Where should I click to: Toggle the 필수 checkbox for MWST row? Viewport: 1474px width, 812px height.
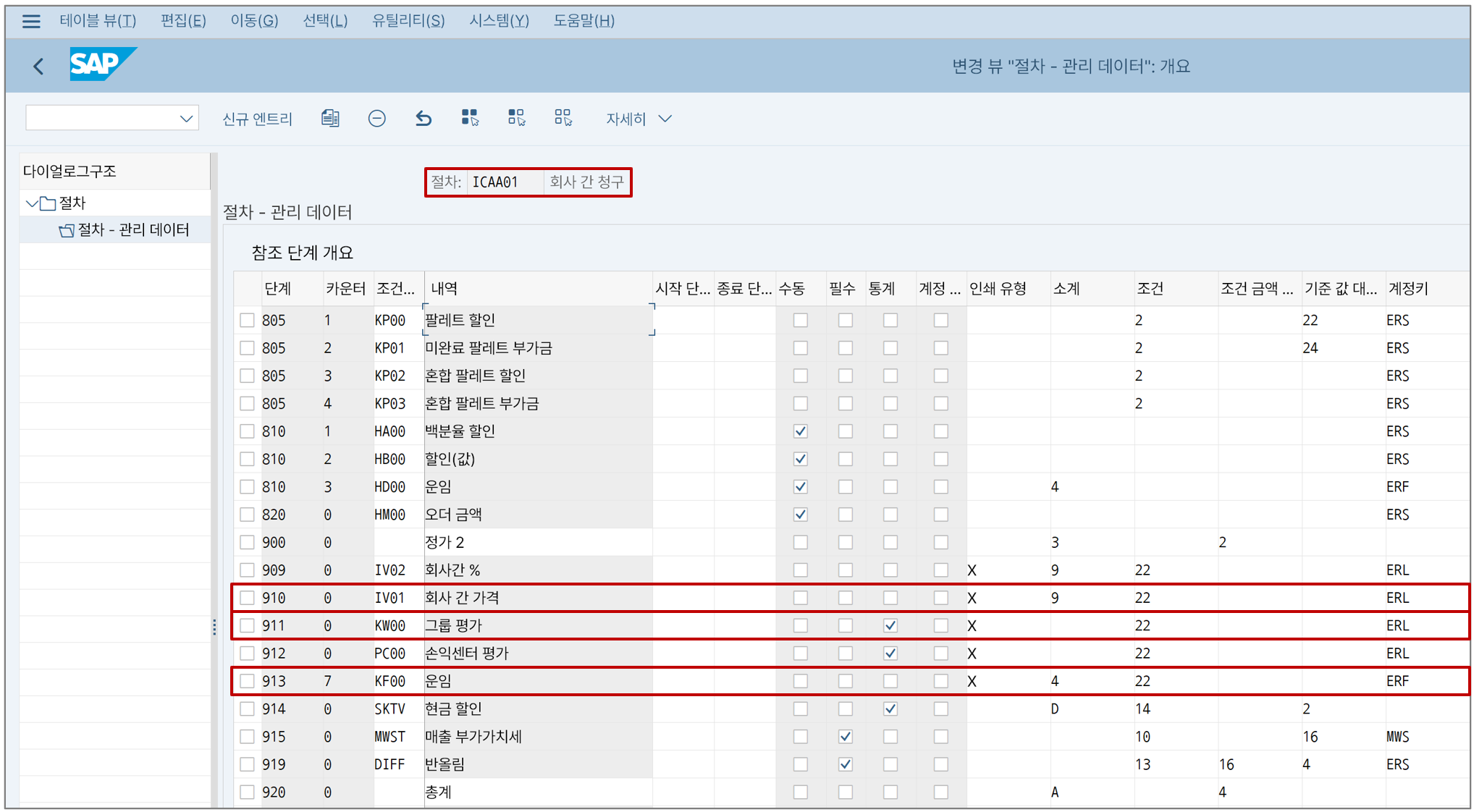pos(845,737)
